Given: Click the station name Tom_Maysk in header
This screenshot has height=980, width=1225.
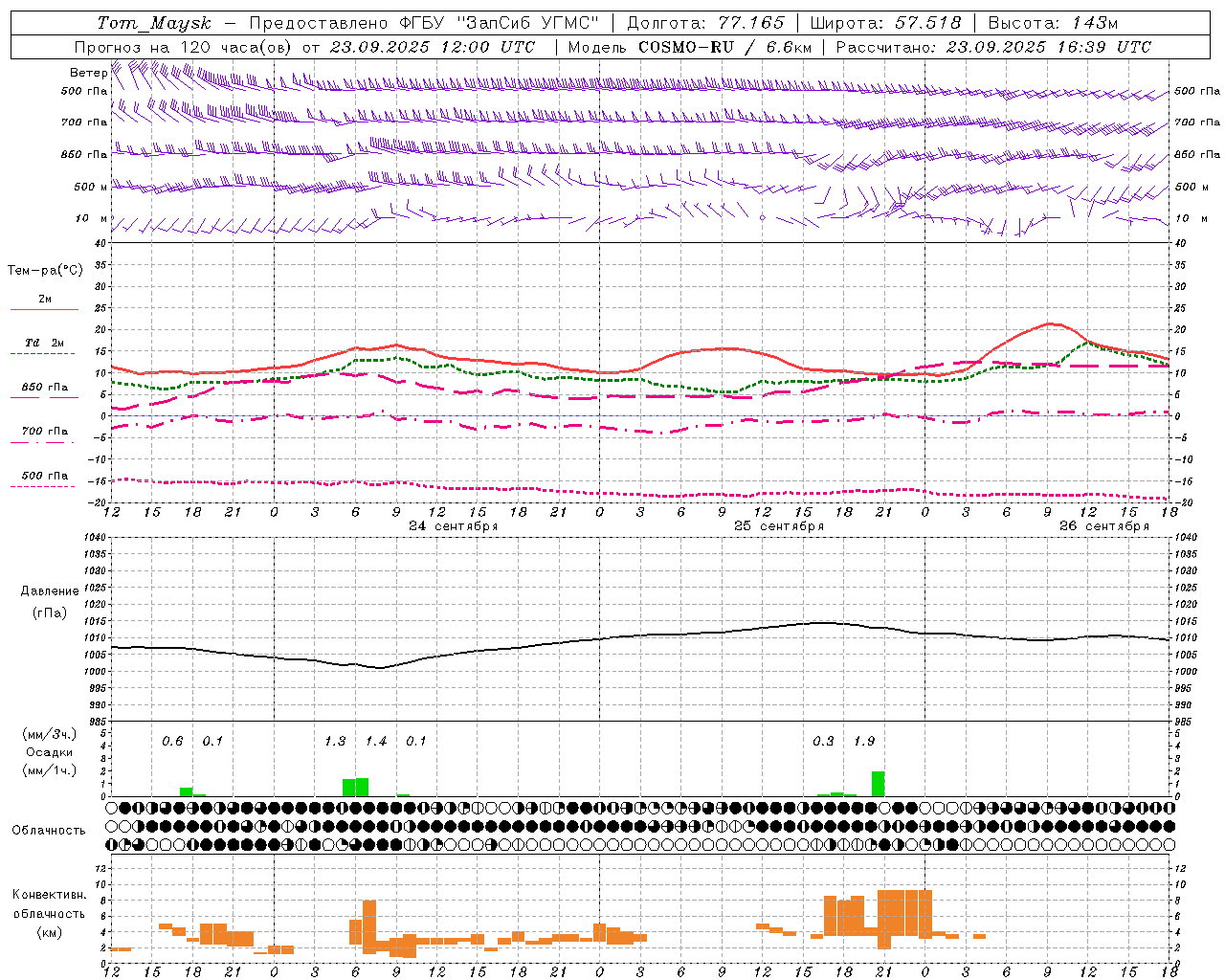Looking at the screenshot, I should pyautogui.click(x=154, y=23).
